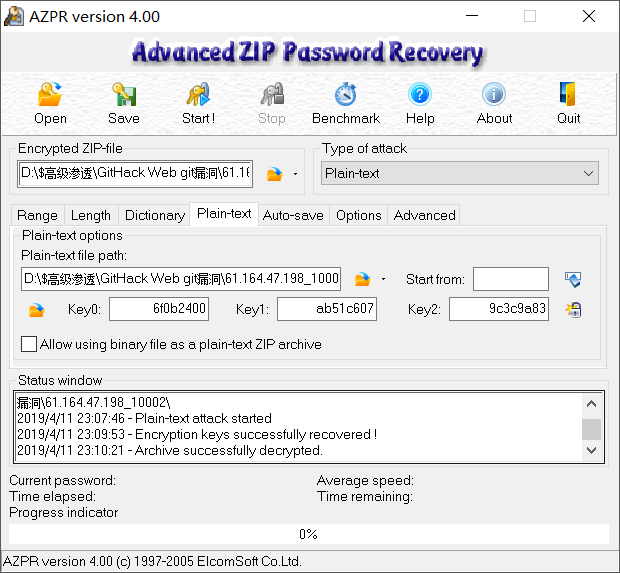
Task: Browse for encrypted ZIP file folder icon
Action: point(274,174)
